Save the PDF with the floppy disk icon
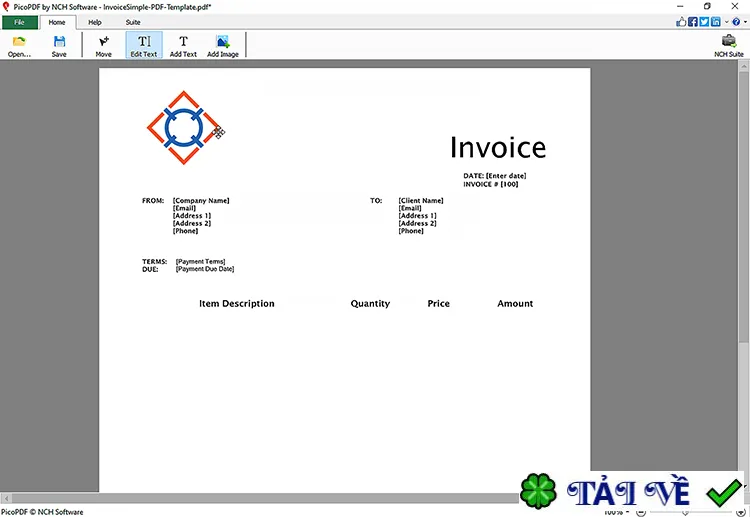This screenshot has height=517, width=750. (59, 42)
